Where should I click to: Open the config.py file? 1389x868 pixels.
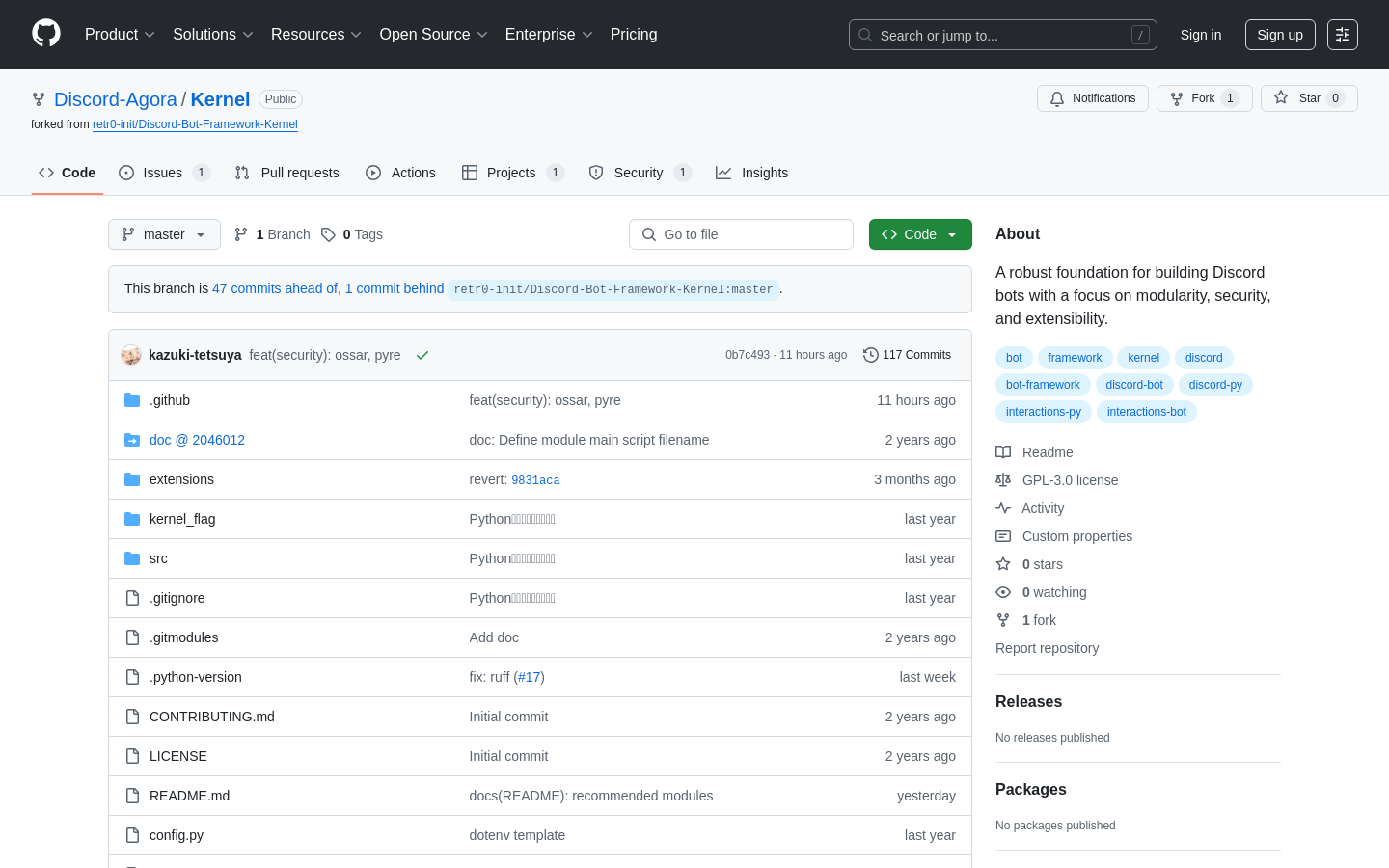tap(177, 835)
